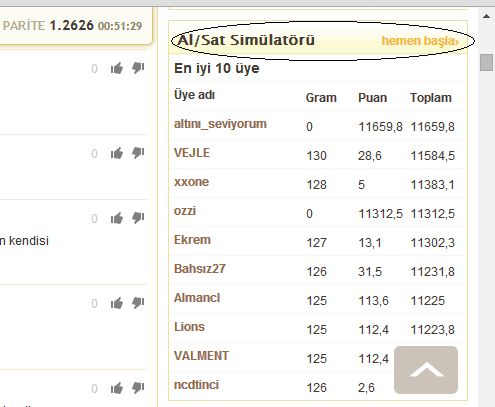Give thumbs down to the bottom comment

pyautogui.click(x=138, y=388)
